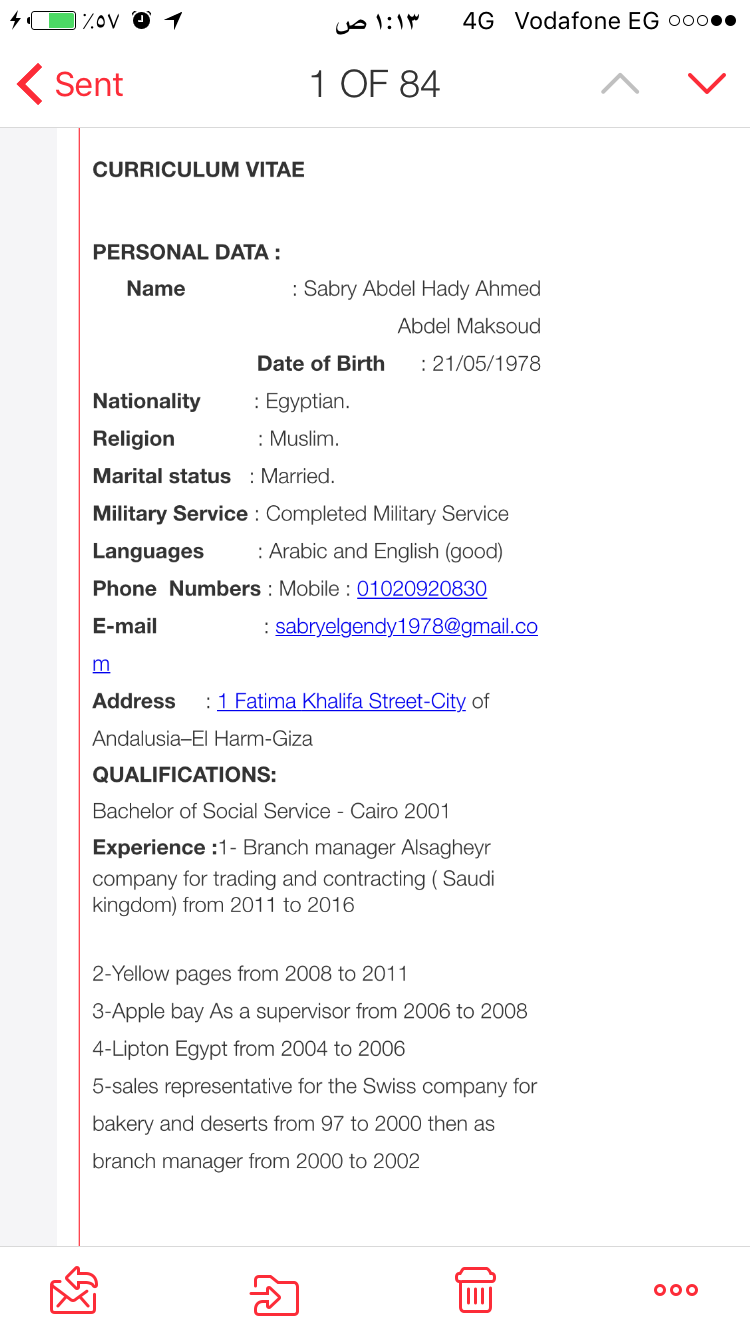Tap the 4G network indicator
This screenshot has height=1334, width=750.
479,21
